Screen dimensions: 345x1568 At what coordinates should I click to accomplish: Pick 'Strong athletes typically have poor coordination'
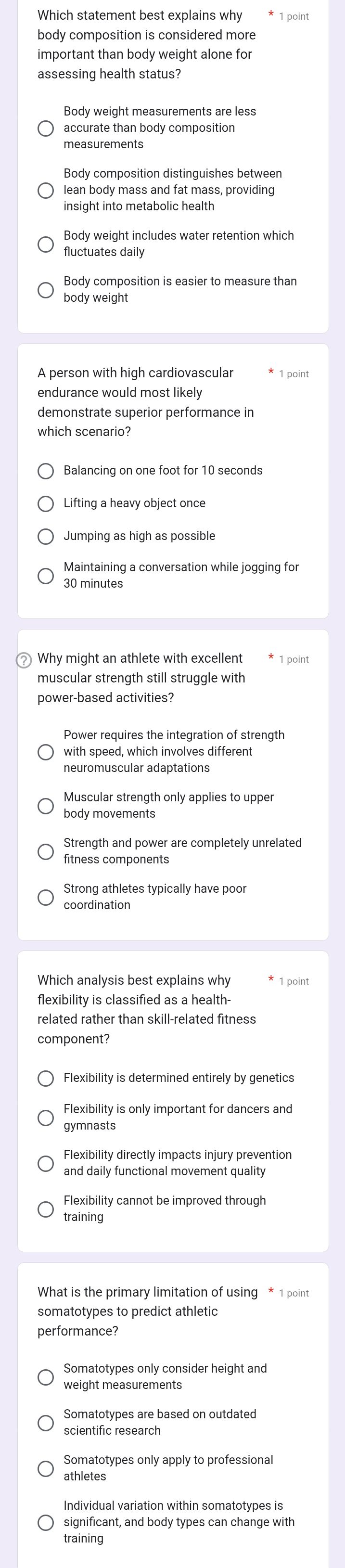tap(45, 897)
